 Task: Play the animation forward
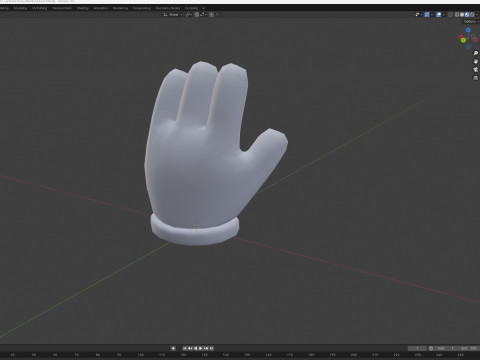click(x=200, y=348)
